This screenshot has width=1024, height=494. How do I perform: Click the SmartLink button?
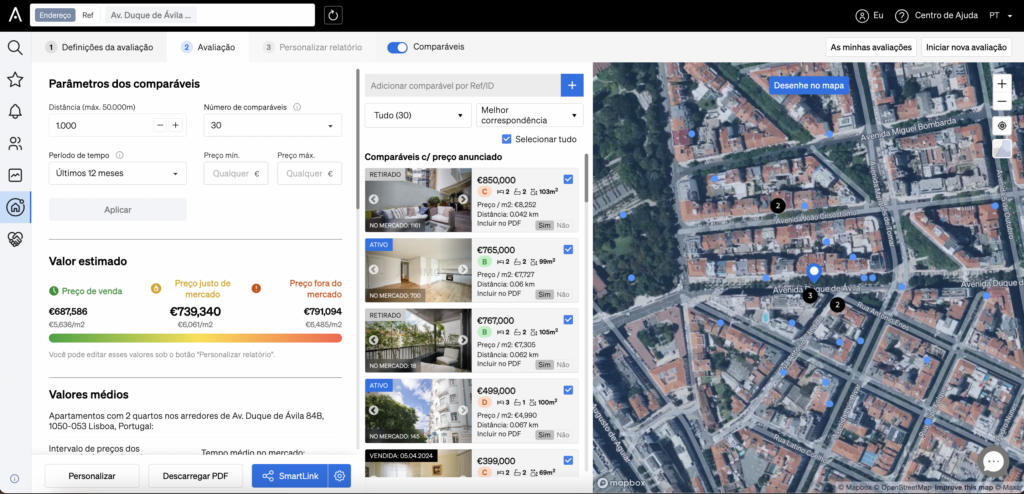[290, 476]
